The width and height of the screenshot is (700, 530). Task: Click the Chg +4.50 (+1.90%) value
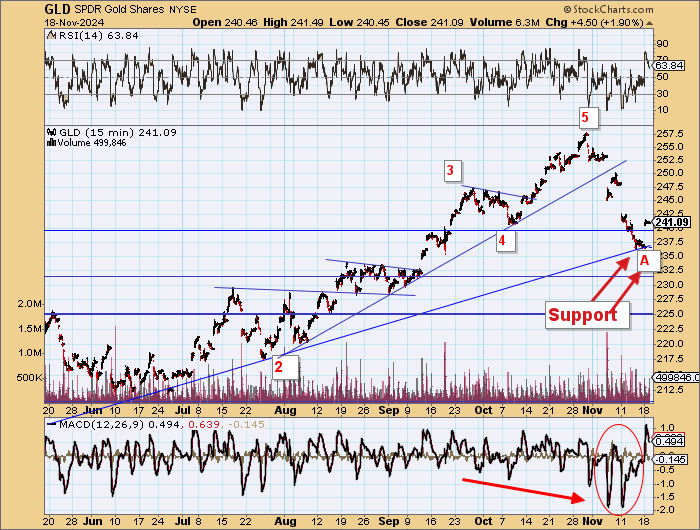(x=595, y=22)
